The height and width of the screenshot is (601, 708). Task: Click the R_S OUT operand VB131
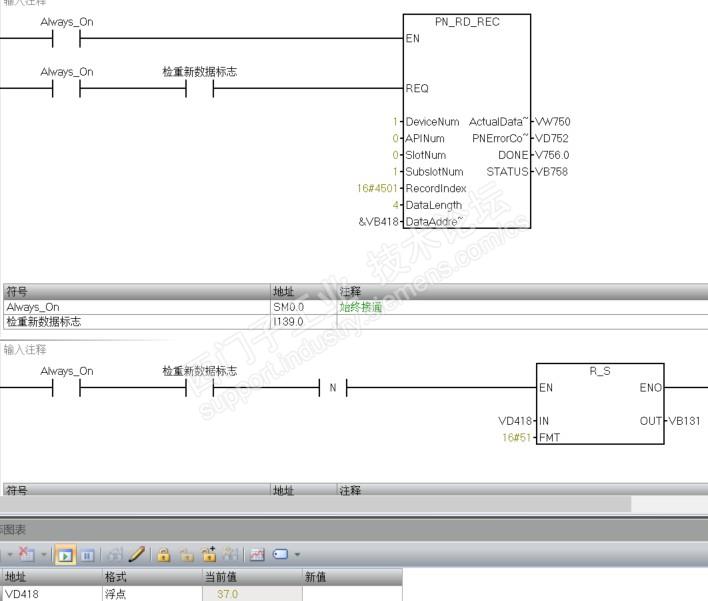(x=684, y=421)
